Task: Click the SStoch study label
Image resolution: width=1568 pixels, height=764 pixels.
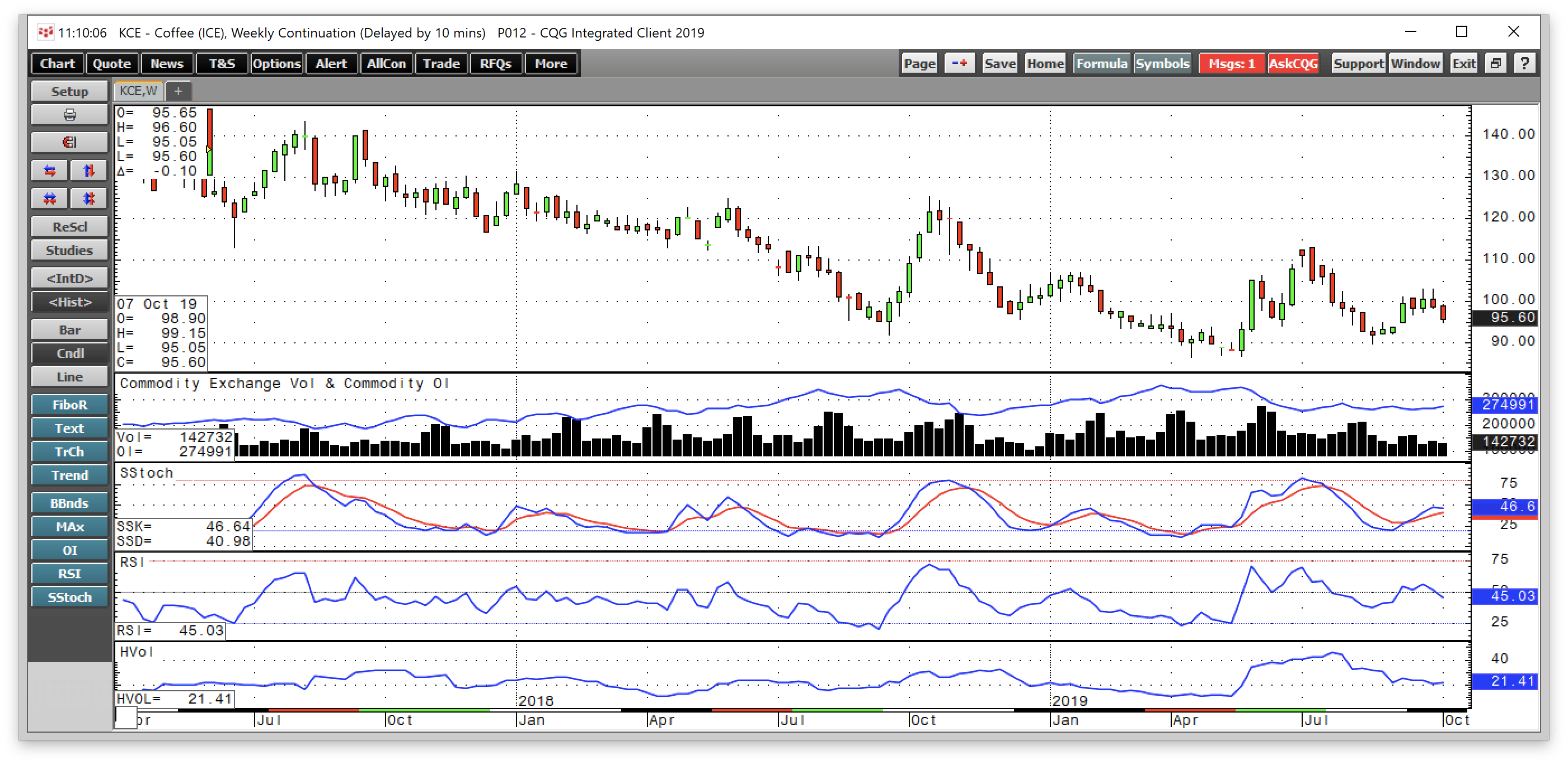Action: pyautogui.click(x=146, y=473)
